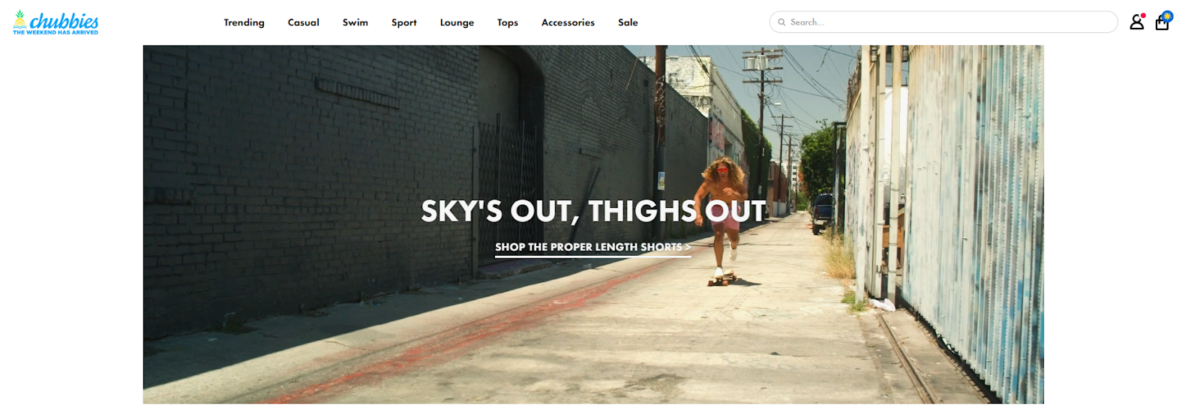Image resolution: width=1200 pixels, height=415 pixels.
Task: Click the blue cart item count badge
Action: 1167,15
